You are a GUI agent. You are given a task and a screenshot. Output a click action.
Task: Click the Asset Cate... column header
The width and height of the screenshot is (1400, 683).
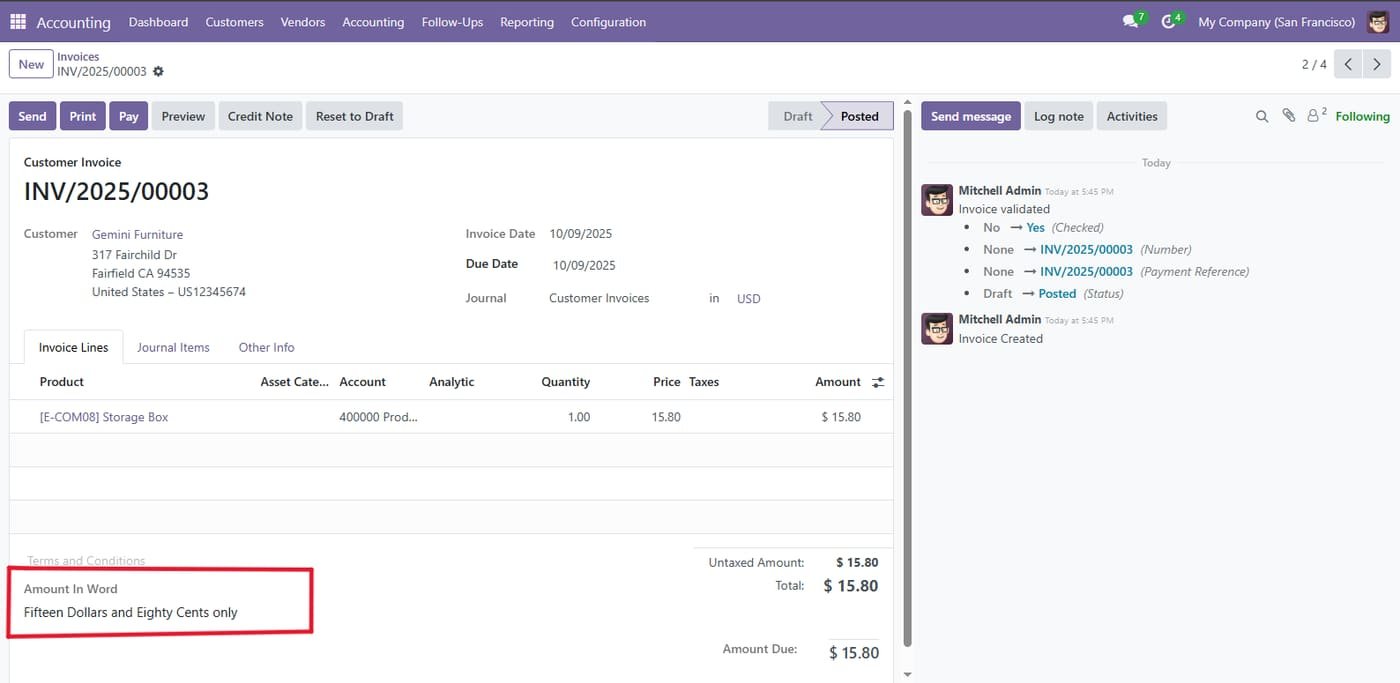pyautogui.click(x=294, y=382)
